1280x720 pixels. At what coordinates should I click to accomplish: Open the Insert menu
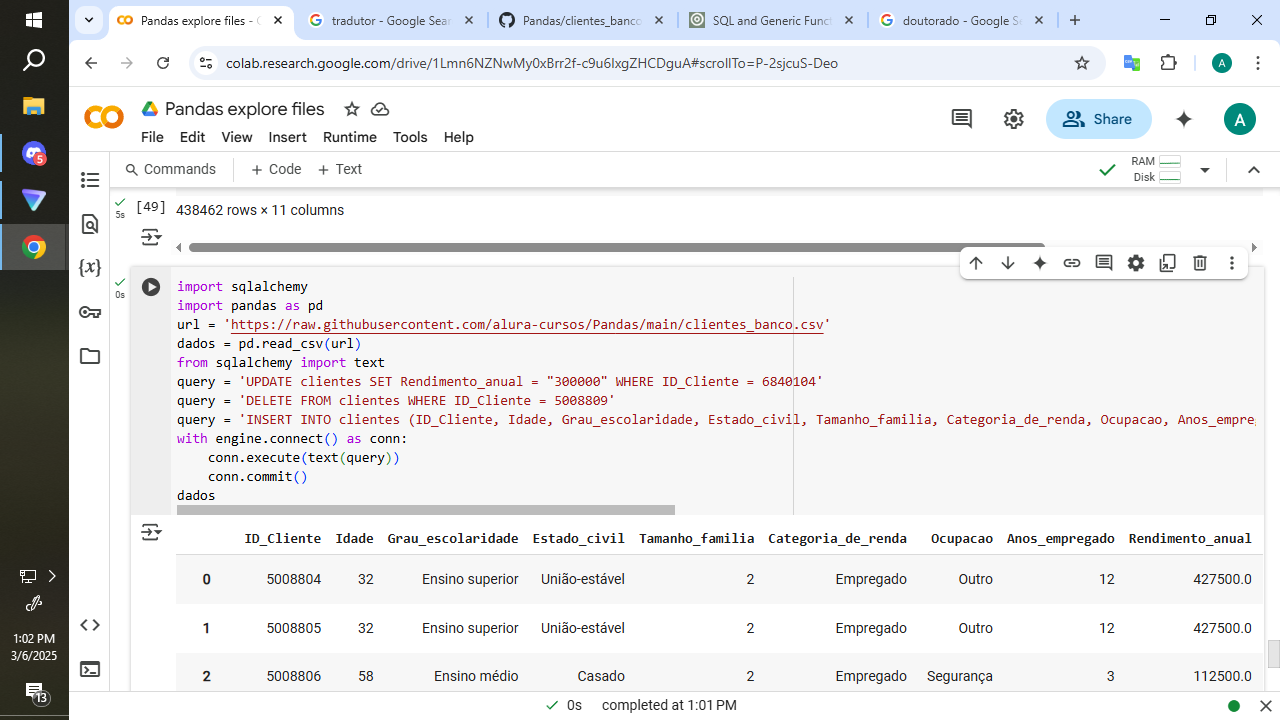[287, 137]
